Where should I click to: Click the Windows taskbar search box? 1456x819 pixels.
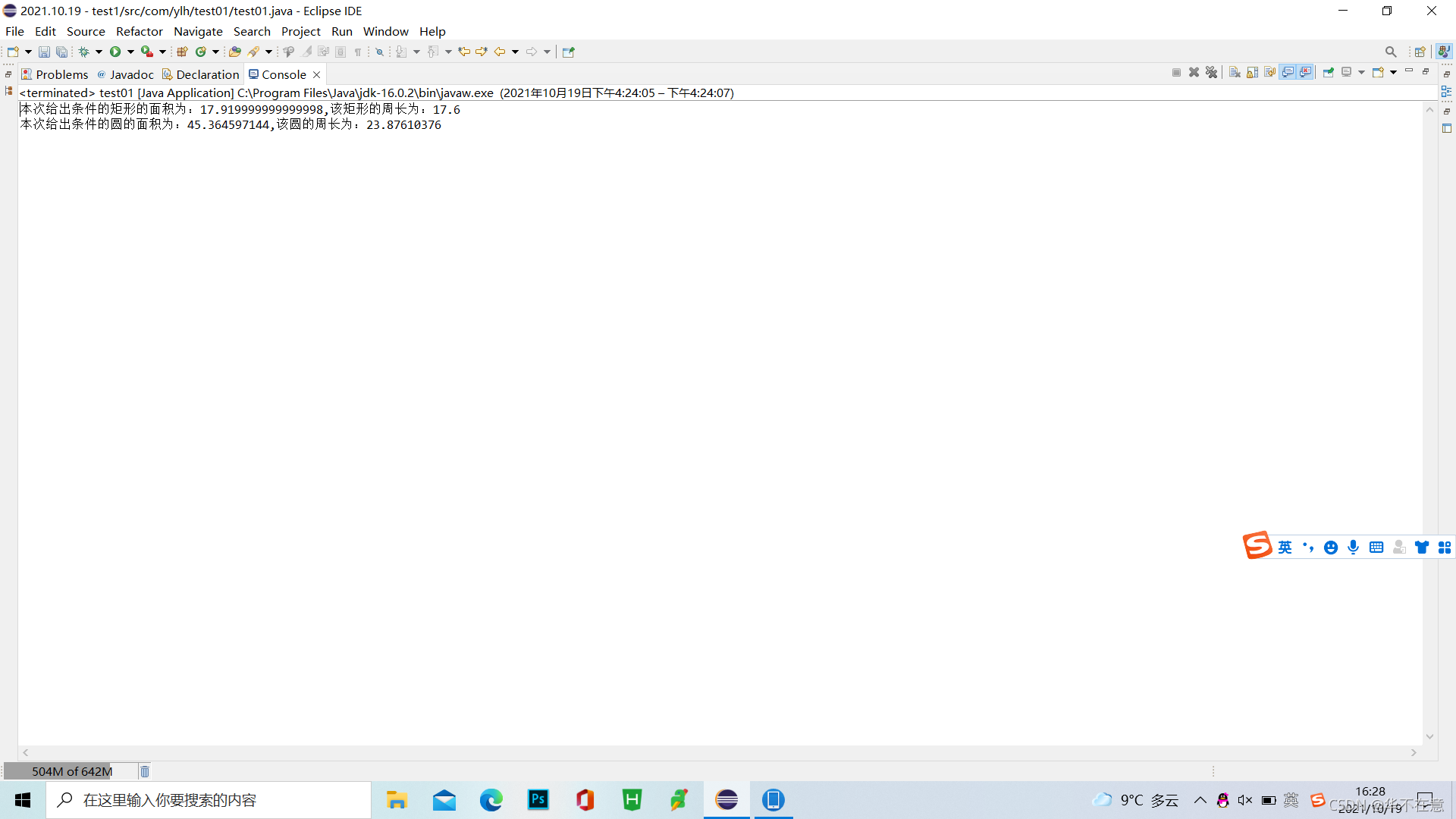click(209, 800)
